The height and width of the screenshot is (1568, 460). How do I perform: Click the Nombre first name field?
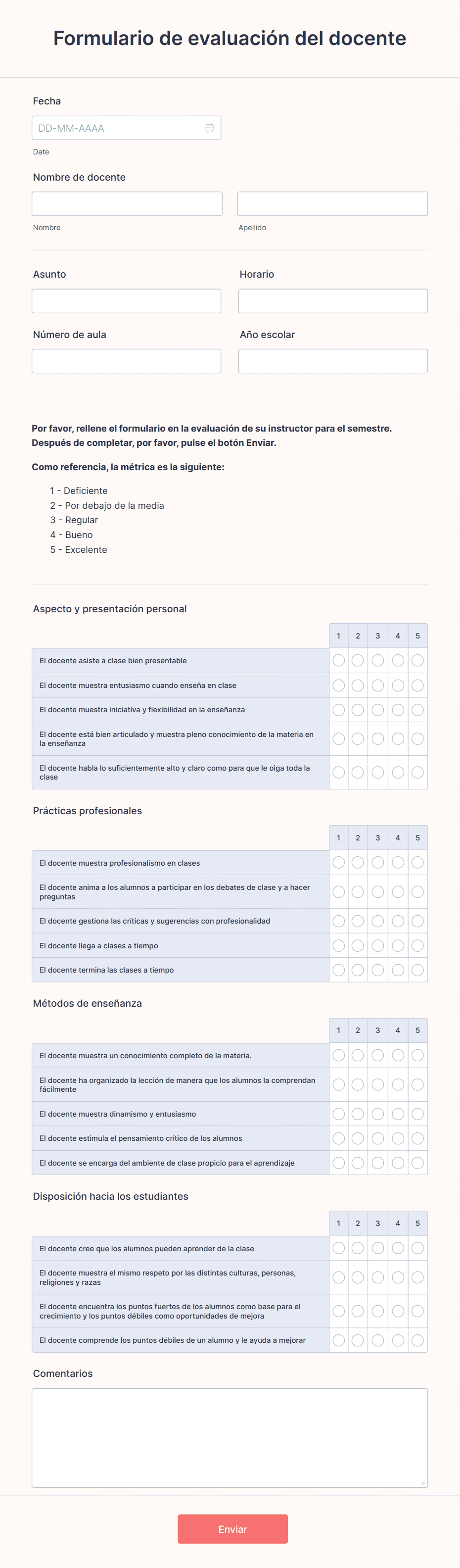[x=127, y=204]
